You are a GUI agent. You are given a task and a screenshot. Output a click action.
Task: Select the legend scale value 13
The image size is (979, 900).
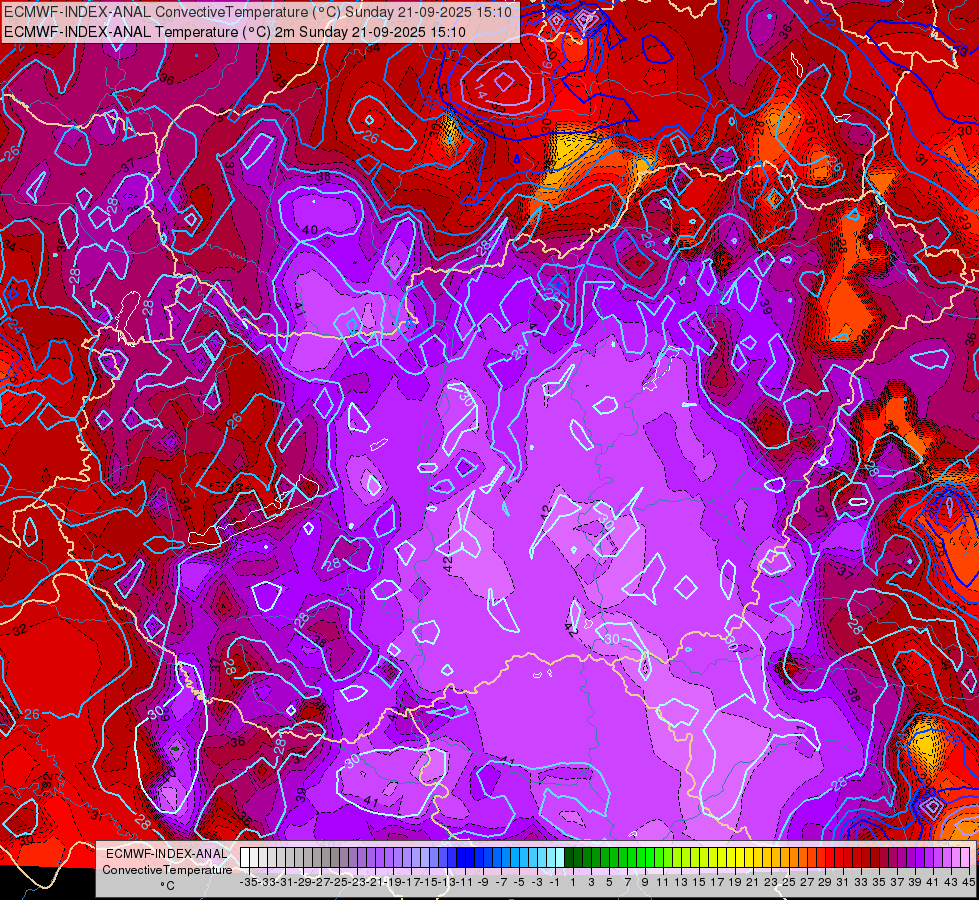pos(681,883)
